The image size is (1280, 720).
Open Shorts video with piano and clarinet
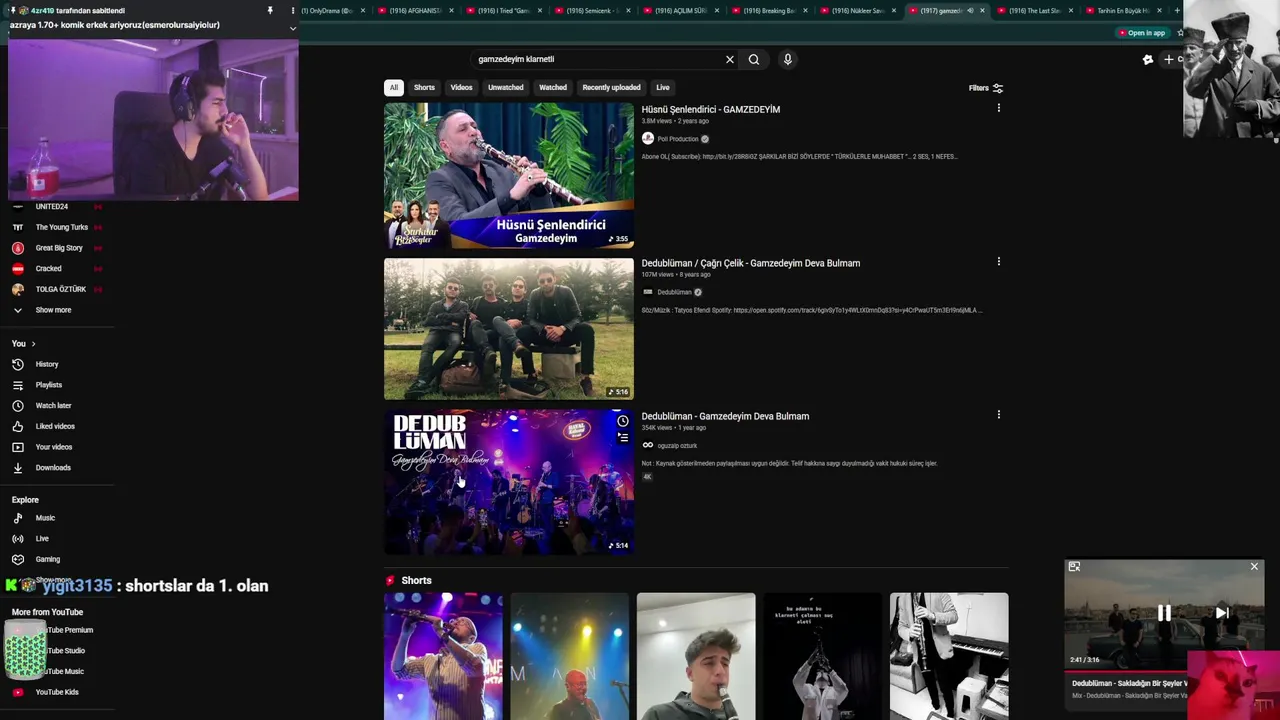pos(949,656)
